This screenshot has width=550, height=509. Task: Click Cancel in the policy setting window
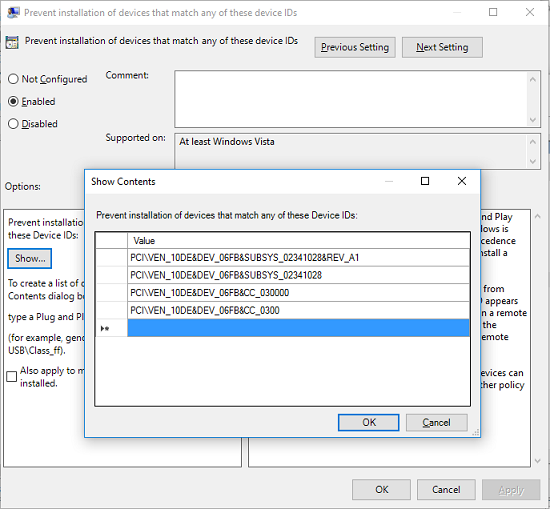[x=446, y=489]
